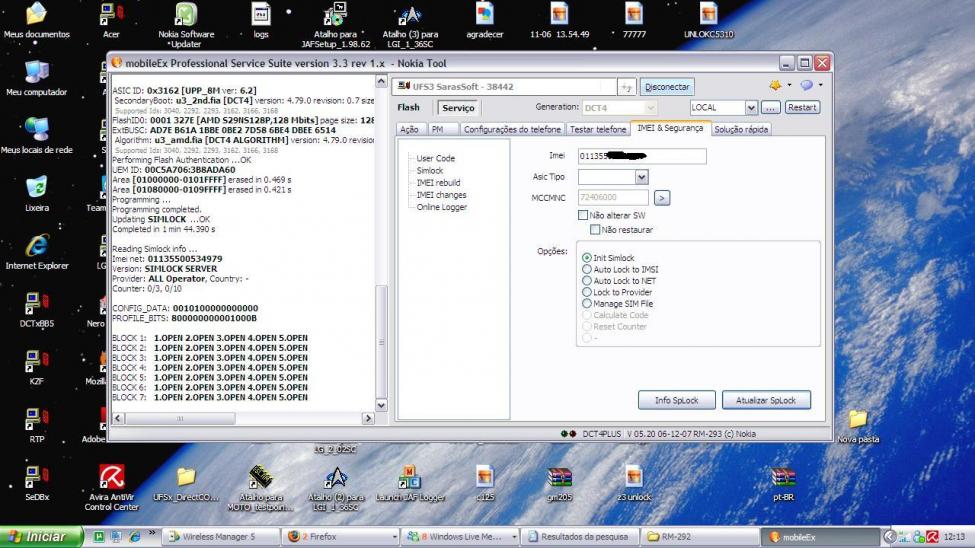Select the Auto Lock to NET option
The width and height of the screenshot is (975, 548).
point(586,281)
